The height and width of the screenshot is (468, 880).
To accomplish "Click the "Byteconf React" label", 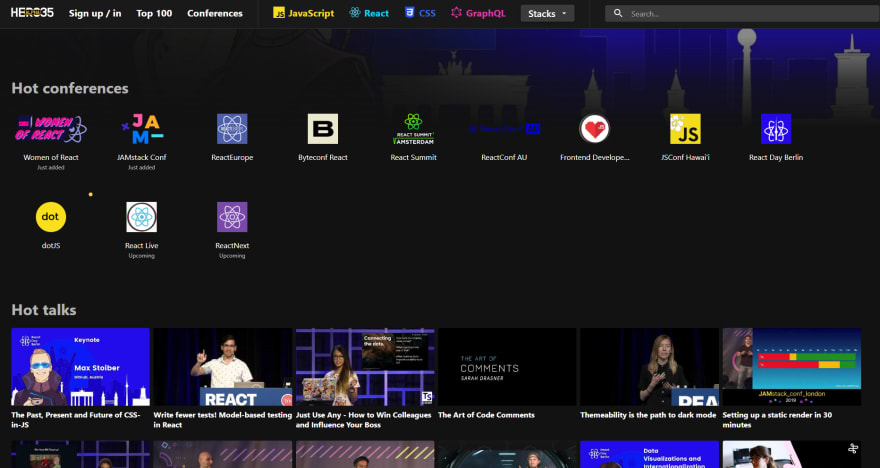I will pos(323,158).
